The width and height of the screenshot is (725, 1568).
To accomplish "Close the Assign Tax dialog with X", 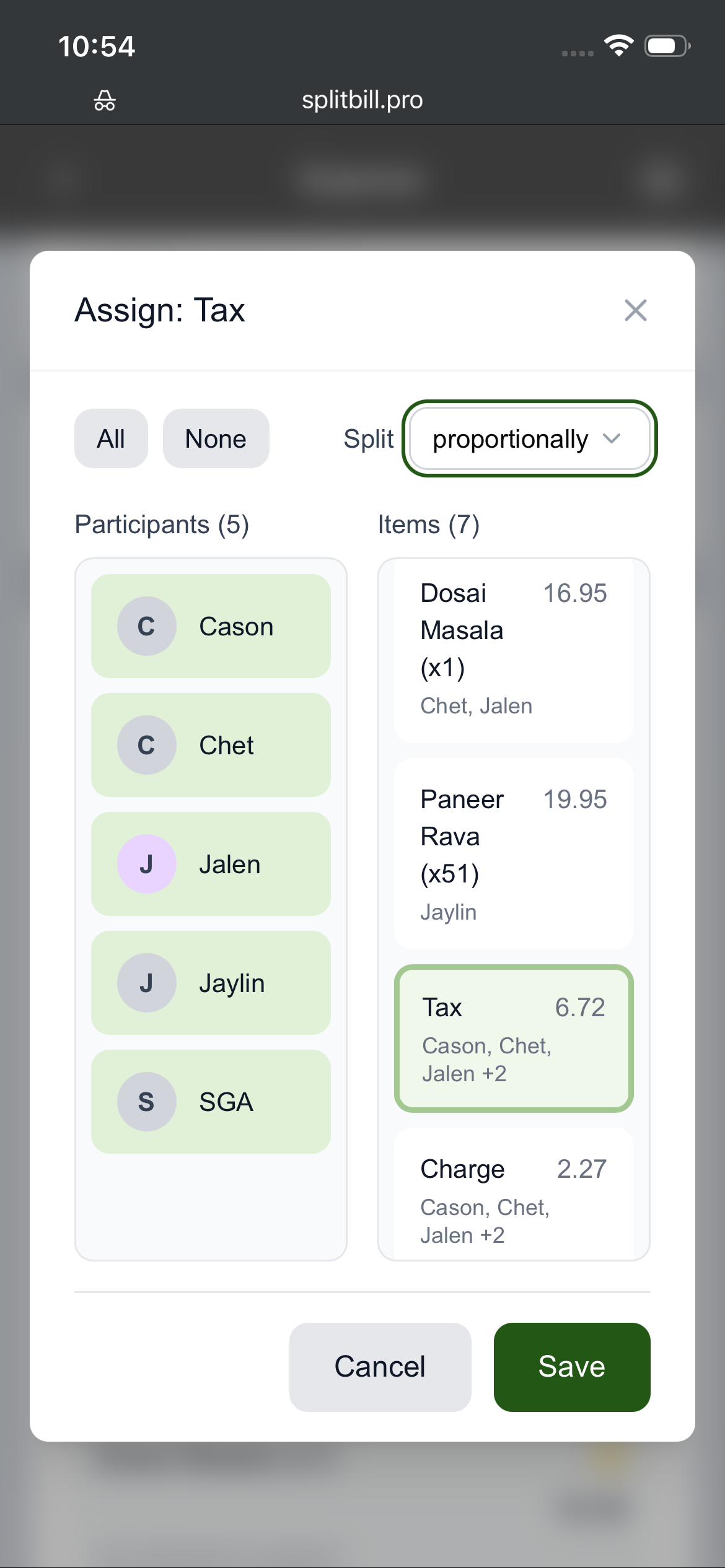I will click(635, 310).
